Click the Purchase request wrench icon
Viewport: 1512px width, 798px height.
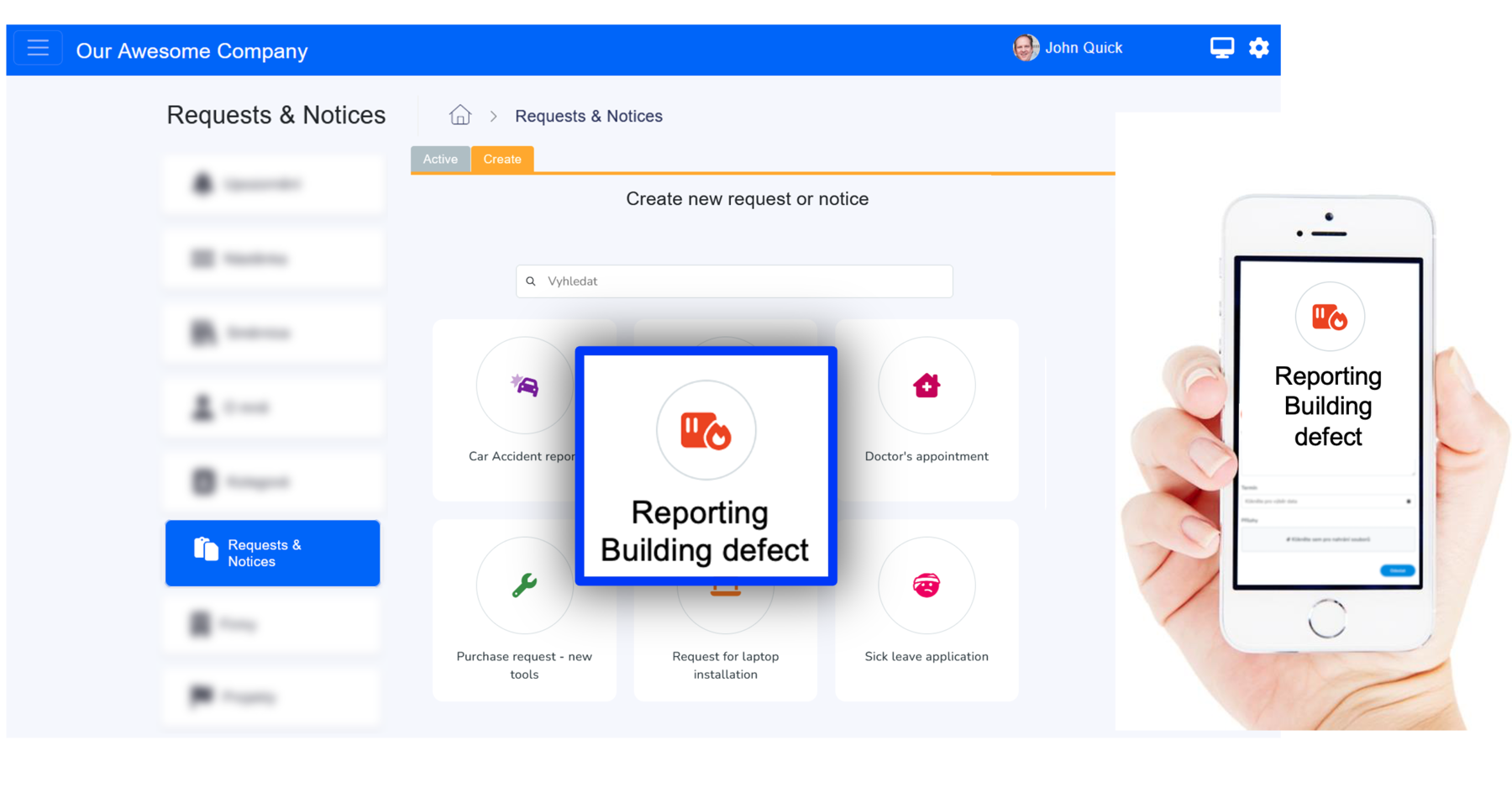pos(524,585)
